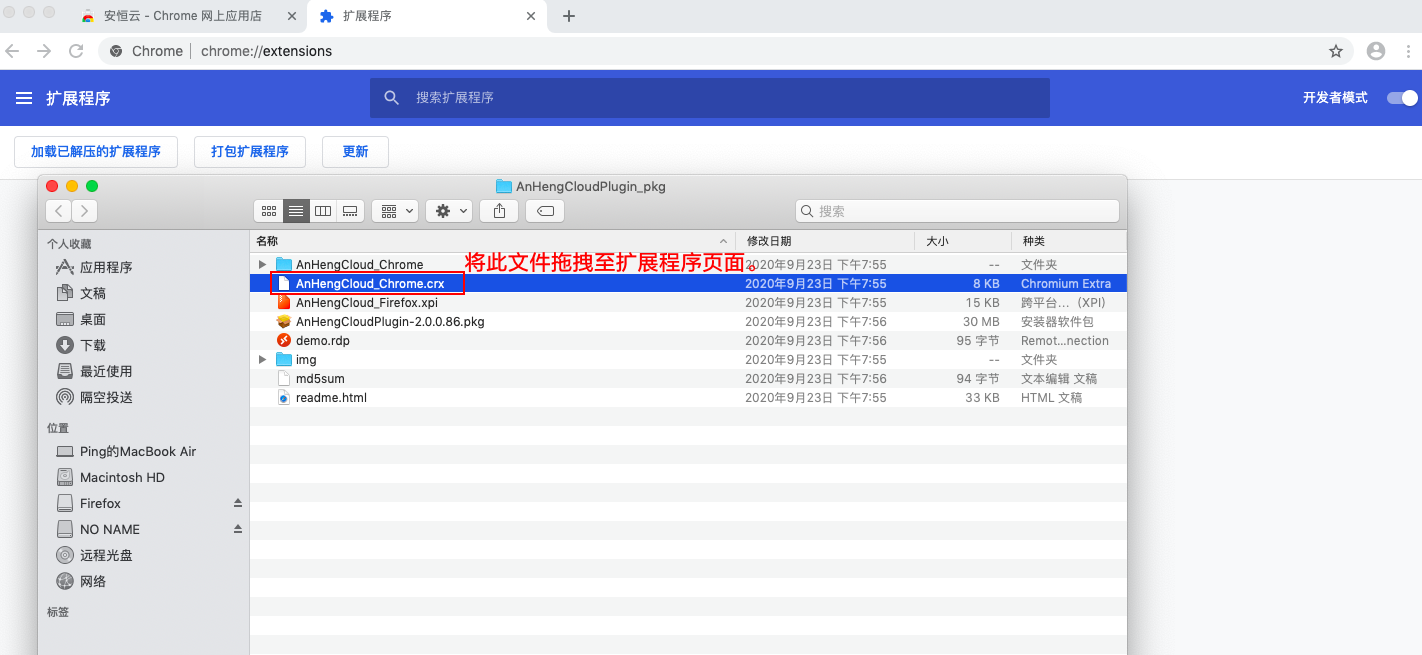This screenshot has width=1422, height=655.
Task: Go back in the Finder window
Action: [59, 210]
